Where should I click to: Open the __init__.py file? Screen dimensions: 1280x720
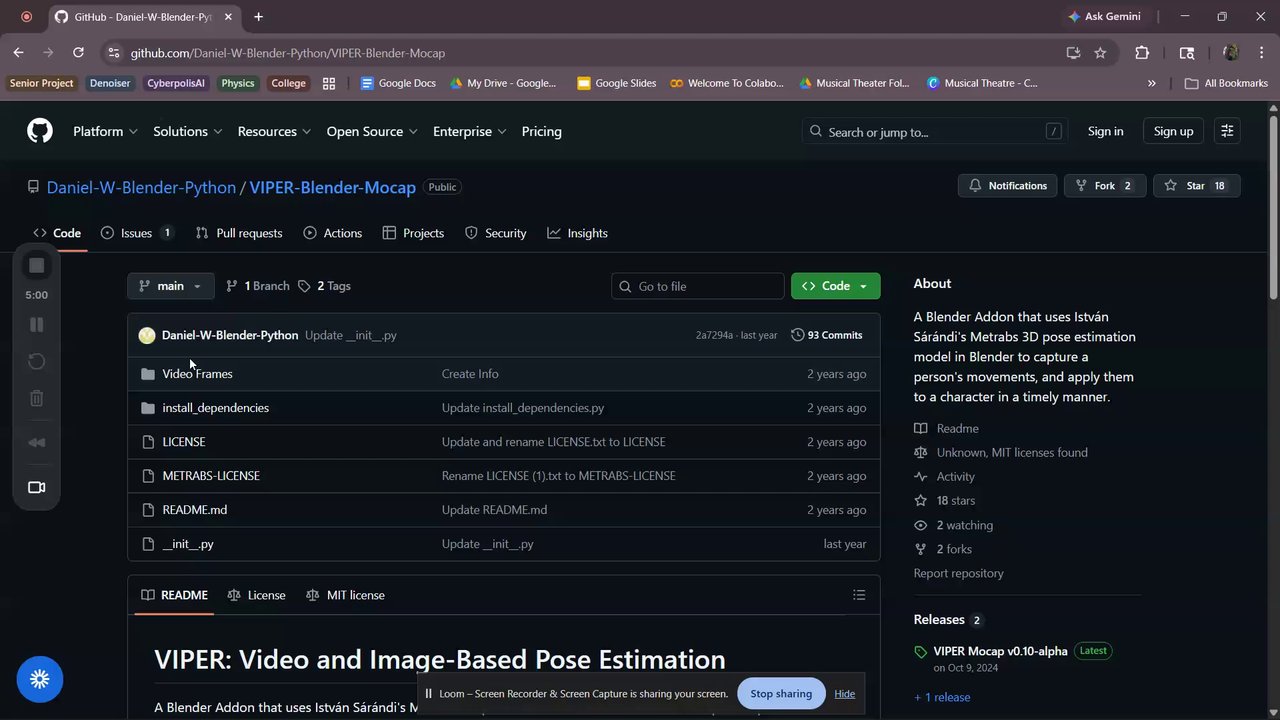(x=188, y=544)
